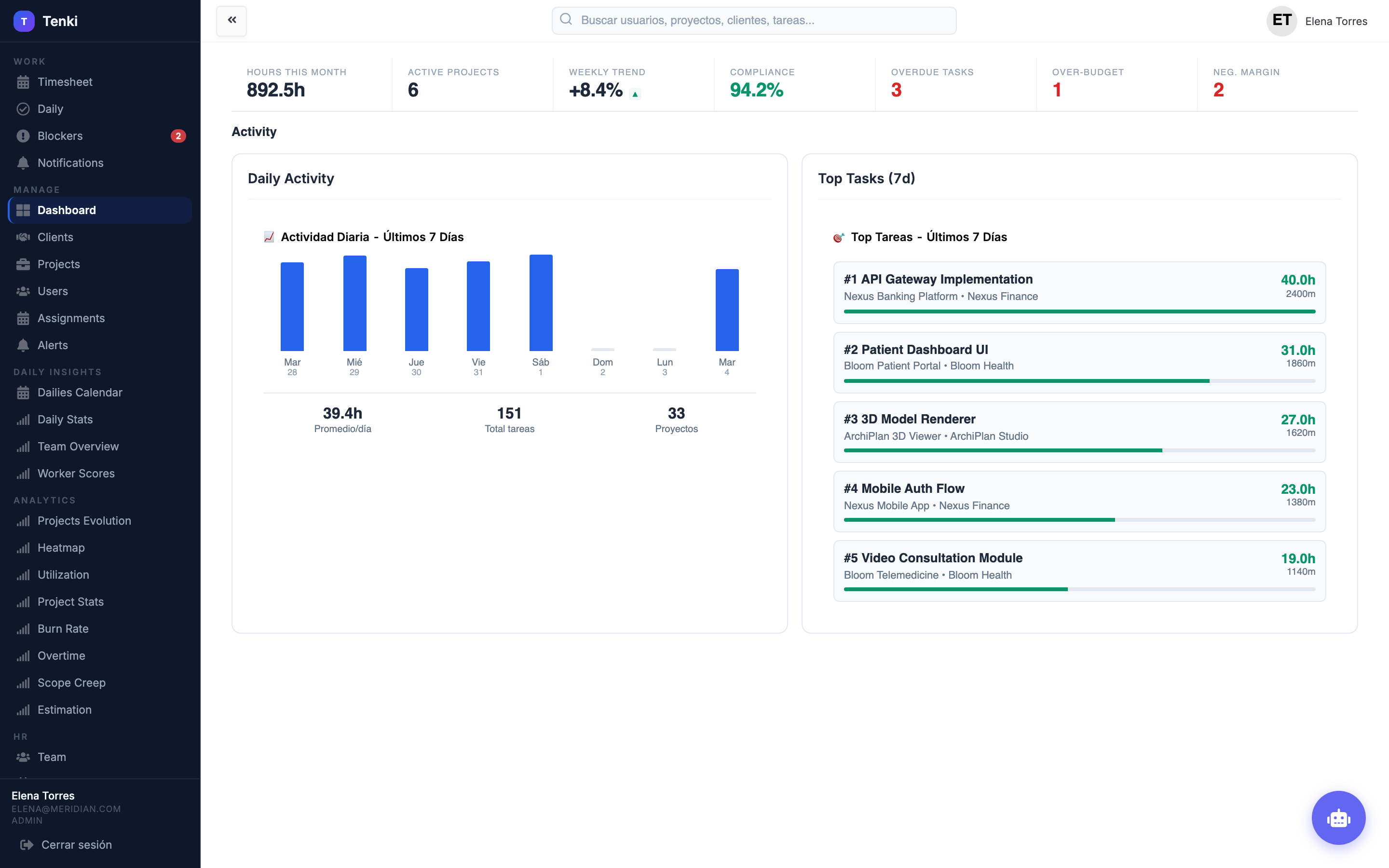Click the Assignments calendar icon

(23, 318)
